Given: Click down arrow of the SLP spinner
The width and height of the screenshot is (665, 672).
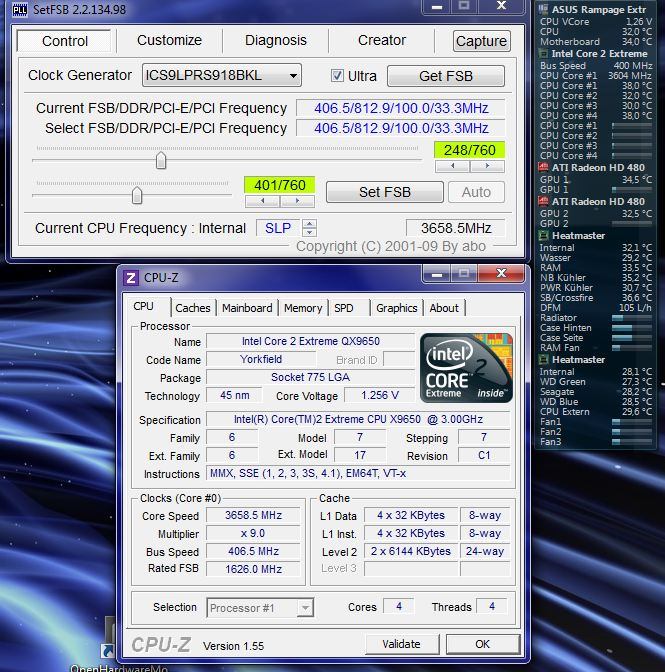Looking at the screenshot, I should tap(309, 232).
